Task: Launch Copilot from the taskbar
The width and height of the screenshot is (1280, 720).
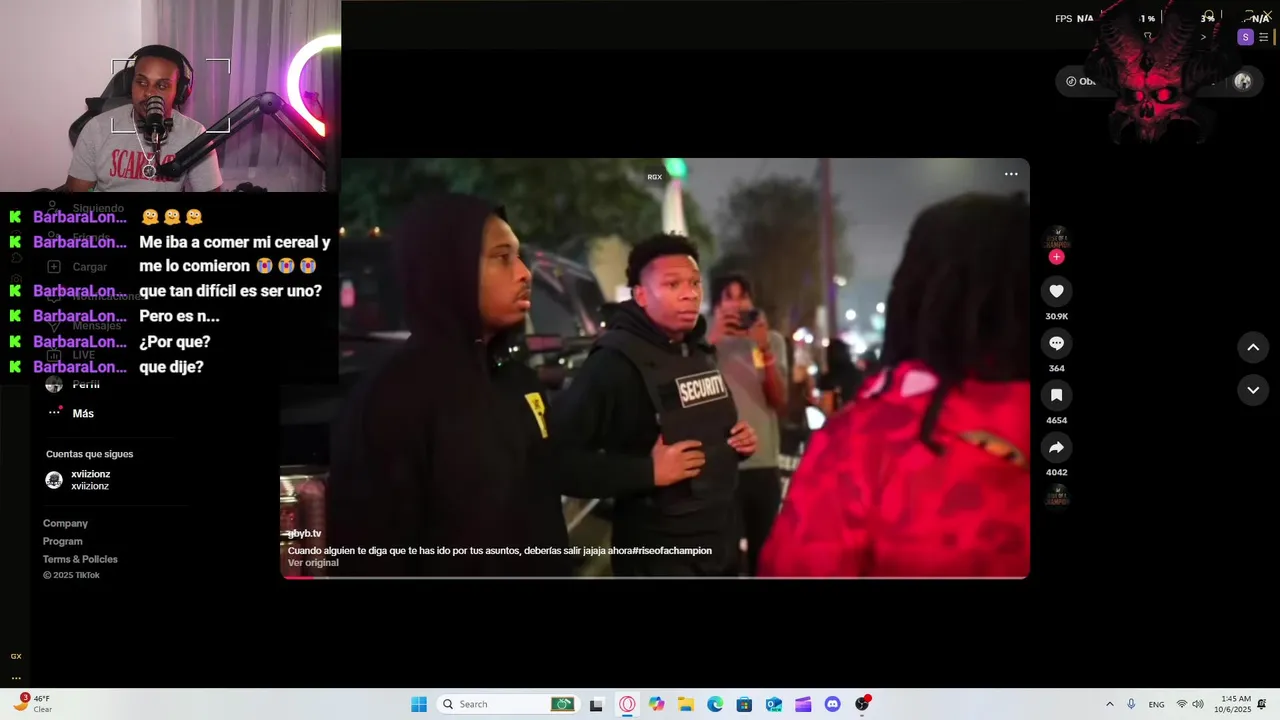Action: click(x=656, y=704)
